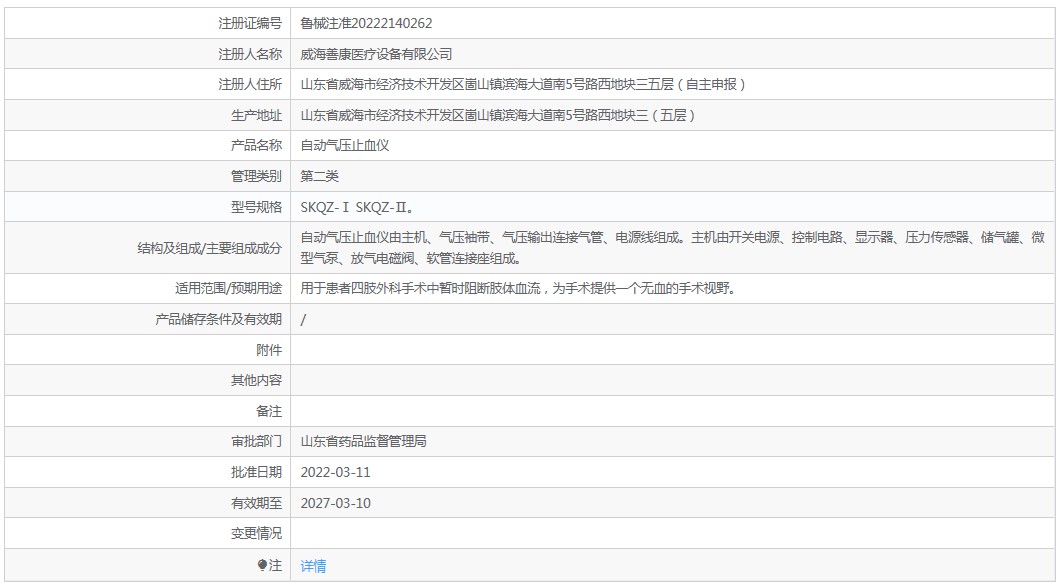Click the 附件 label
Screen dimensions: 1063x585
coord(269,350)
